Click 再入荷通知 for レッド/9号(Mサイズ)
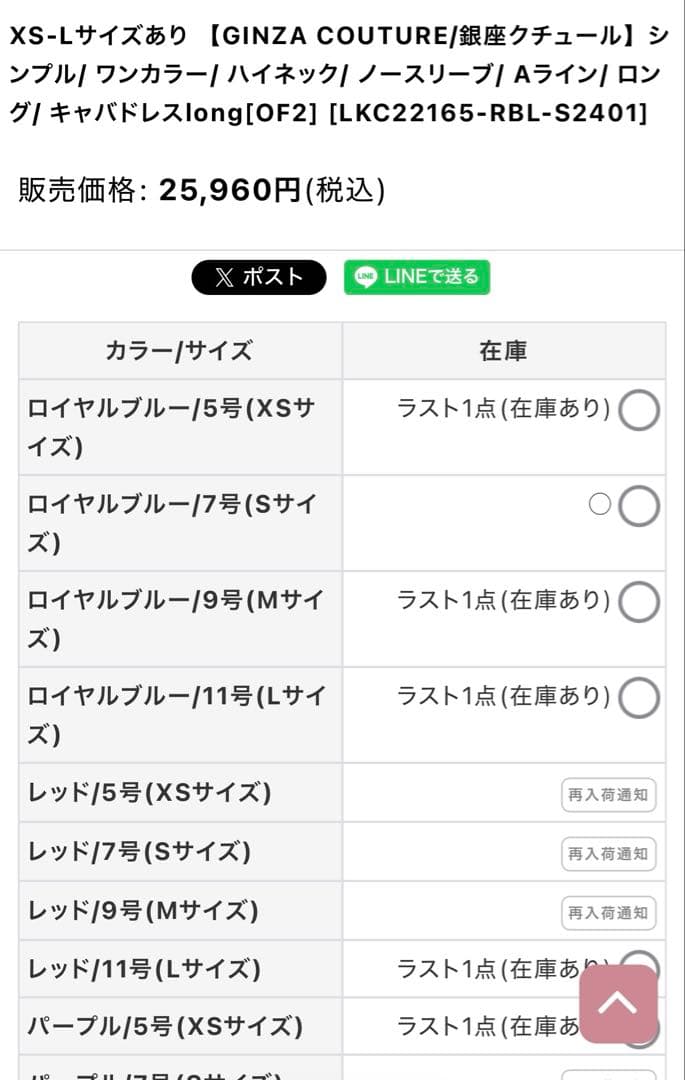Screen dimensions: 685x1080 (x=609, y=912)
